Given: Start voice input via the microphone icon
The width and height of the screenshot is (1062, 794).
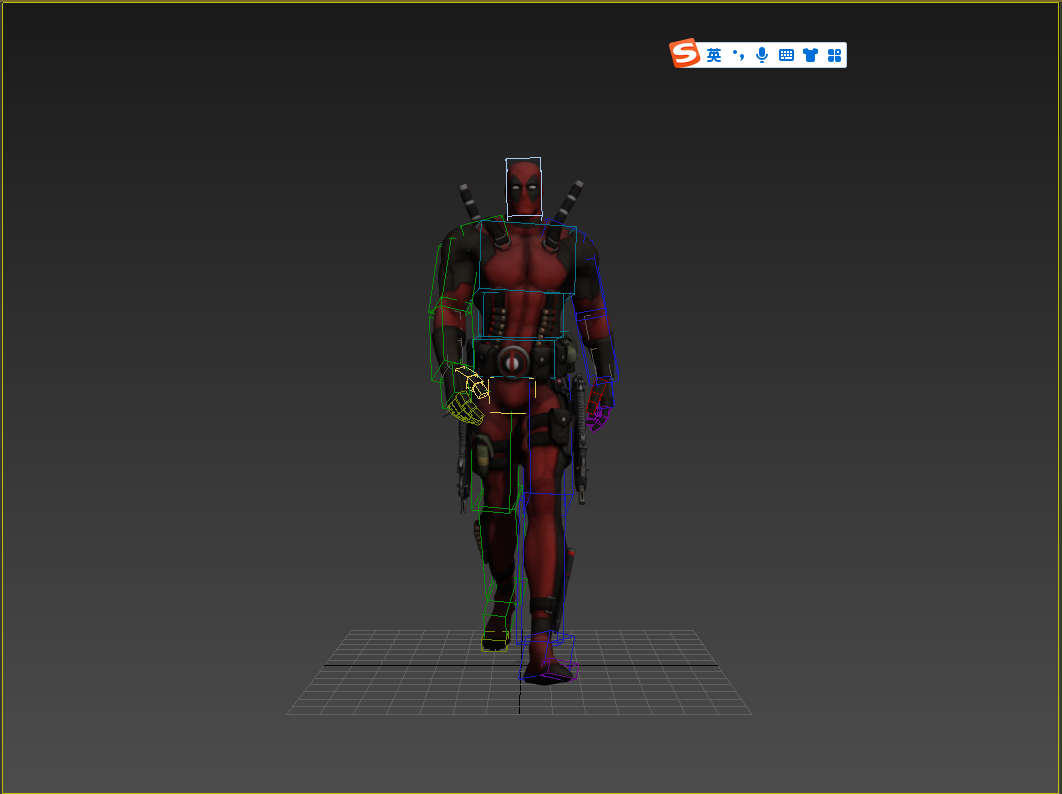Looking at the screenshot, I should pyautogui.click(x=762, y=55).
